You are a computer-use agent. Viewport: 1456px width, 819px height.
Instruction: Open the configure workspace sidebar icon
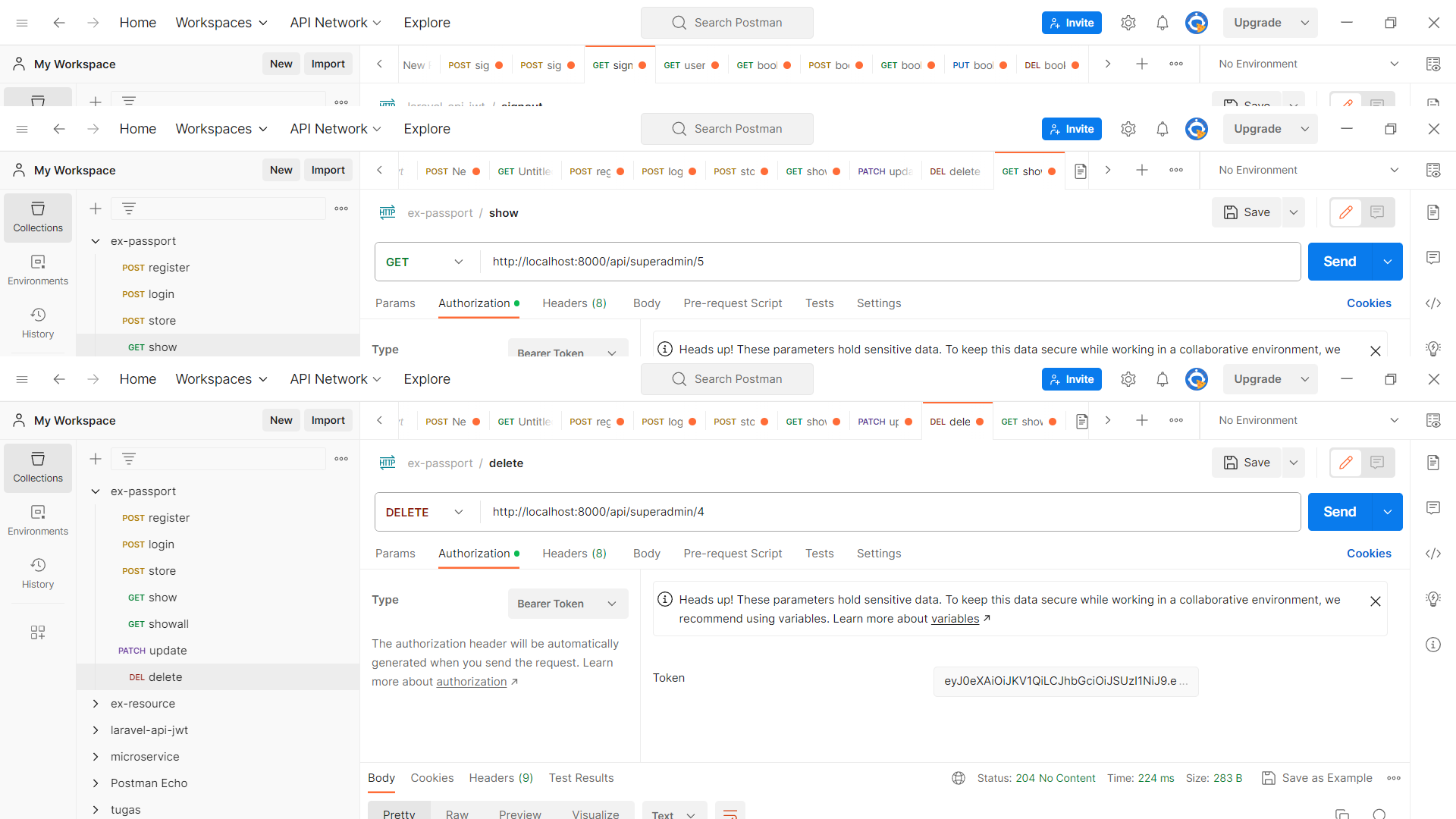tap(38, 632)
